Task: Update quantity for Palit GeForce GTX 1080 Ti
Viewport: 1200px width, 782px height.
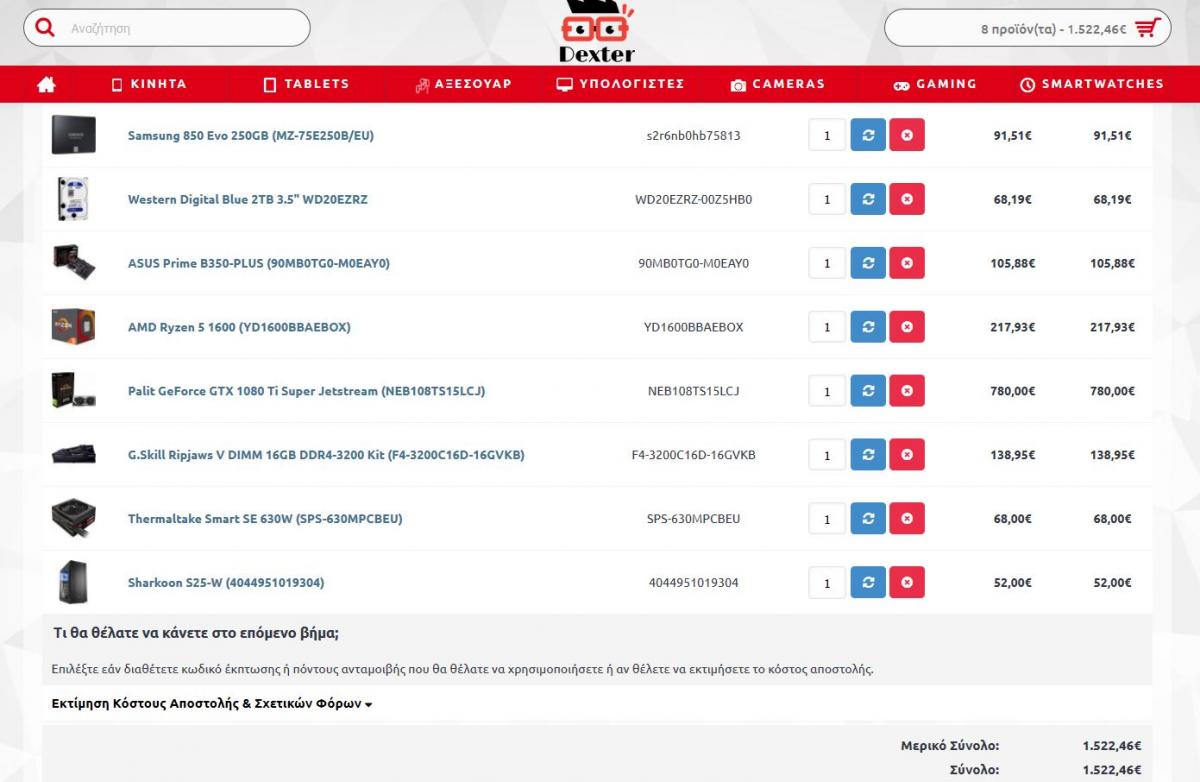Action: coord(868,391)
